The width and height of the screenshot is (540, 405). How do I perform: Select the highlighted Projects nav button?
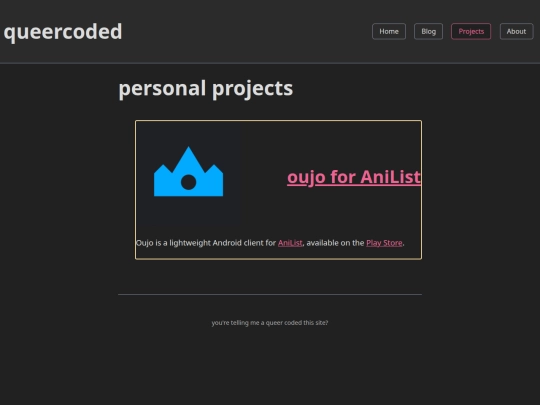click(471, 31)
